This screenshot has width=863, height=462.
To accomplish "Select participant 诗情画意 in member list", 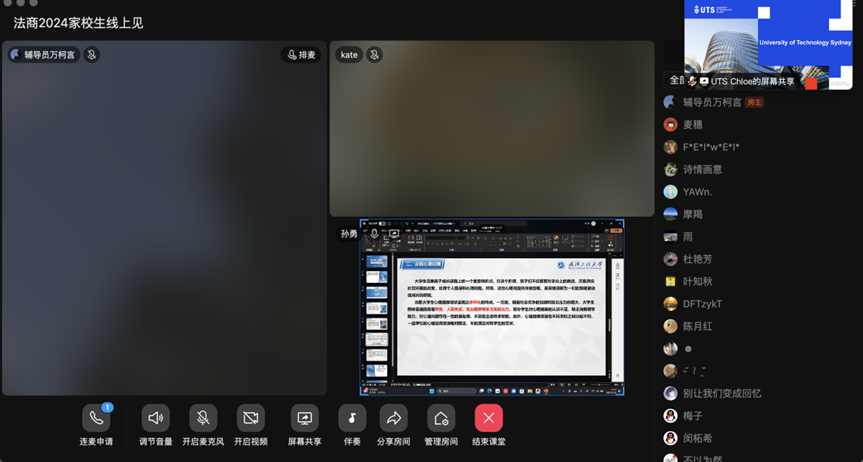I will 702,170.
